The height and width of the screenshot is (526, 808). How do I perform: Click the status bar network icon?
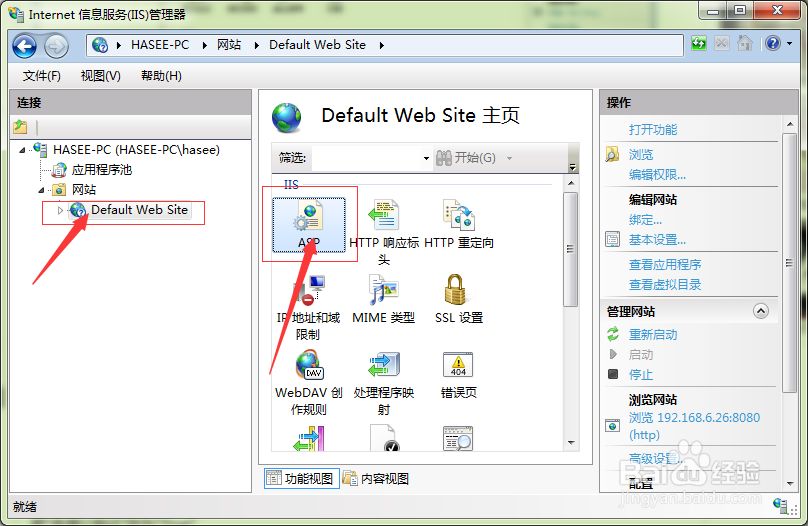click(x=780, y=505)
